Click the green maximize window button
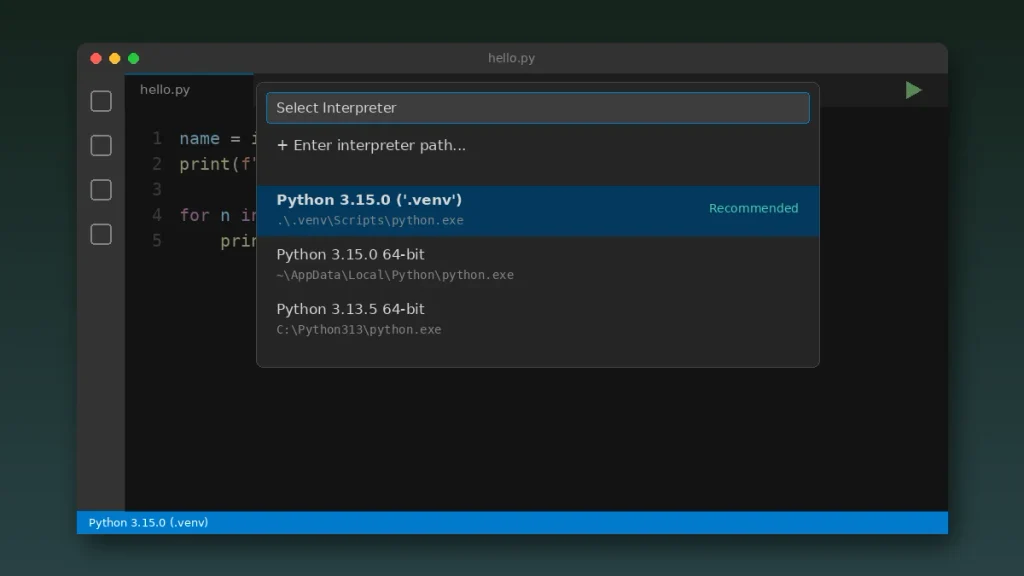Screen dimensions: 1024x576 [x=134, y=59]
